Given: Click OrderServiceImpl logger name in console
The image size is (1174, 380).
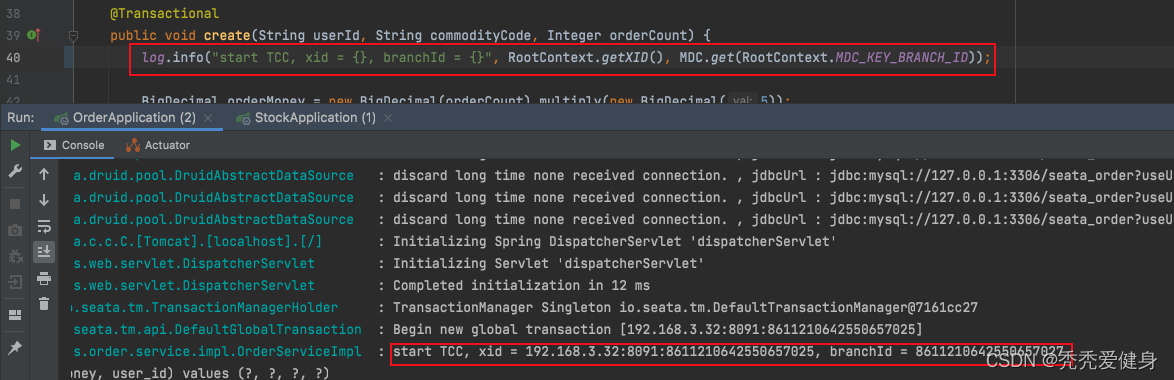Looking at the screenshot, I should coord(217,352).
